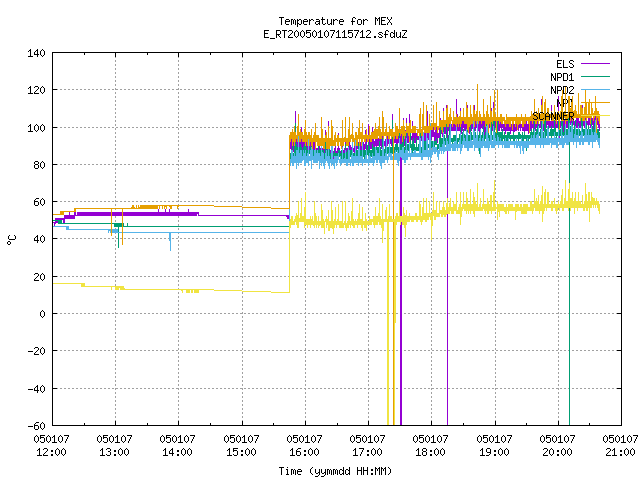Click the 21:00 x-axis tick label

620,452
